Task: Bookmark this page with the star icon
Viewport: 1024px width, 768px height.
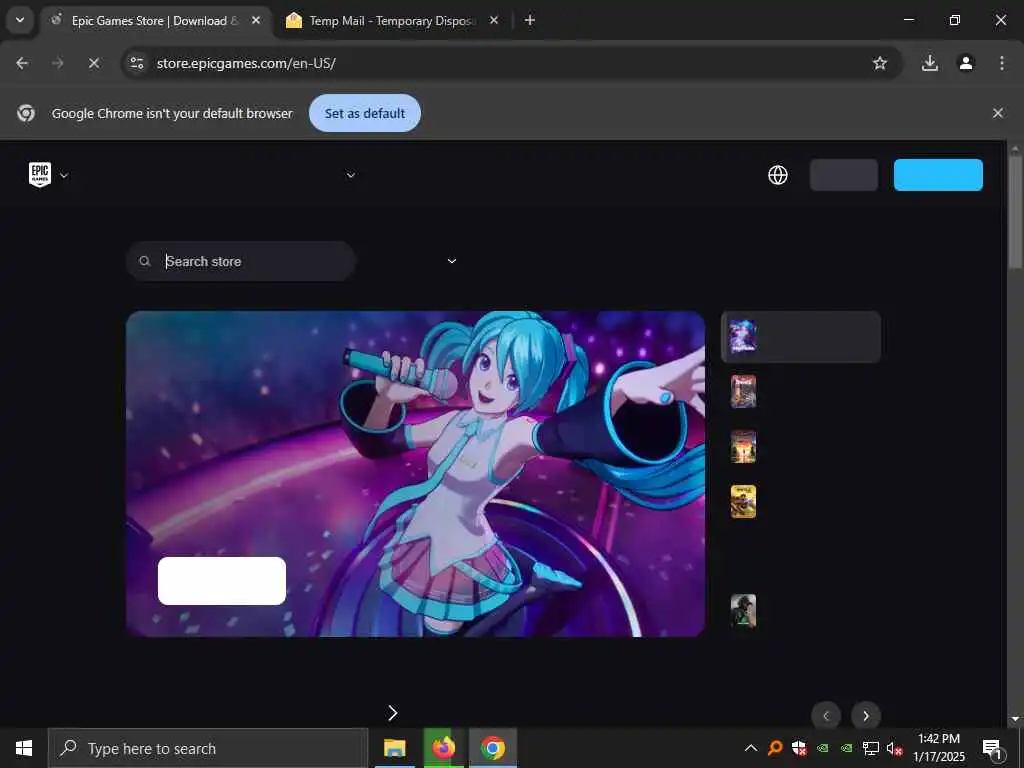Action: point(880,63)
